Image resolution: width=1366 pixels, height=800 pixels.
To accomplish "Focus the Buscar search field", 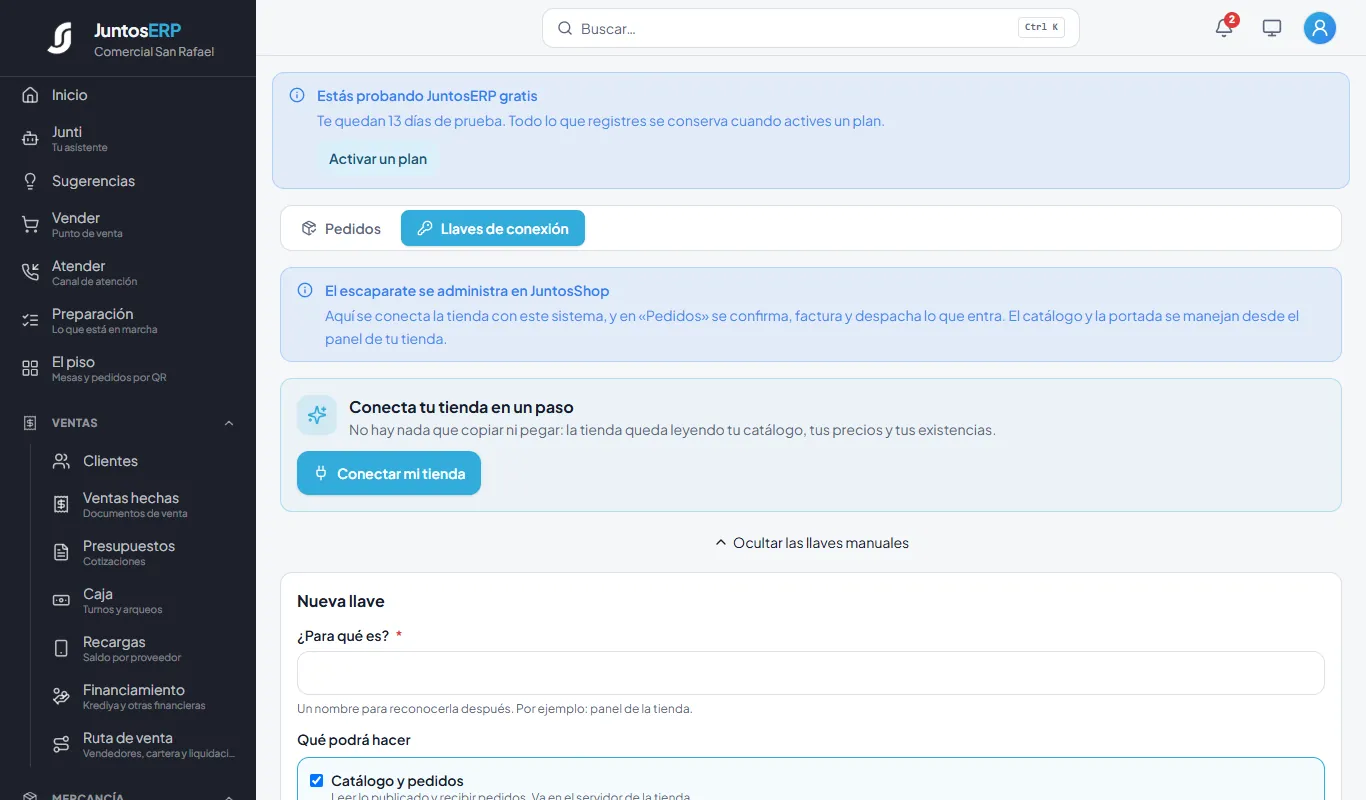I will (x=811, y=28).
